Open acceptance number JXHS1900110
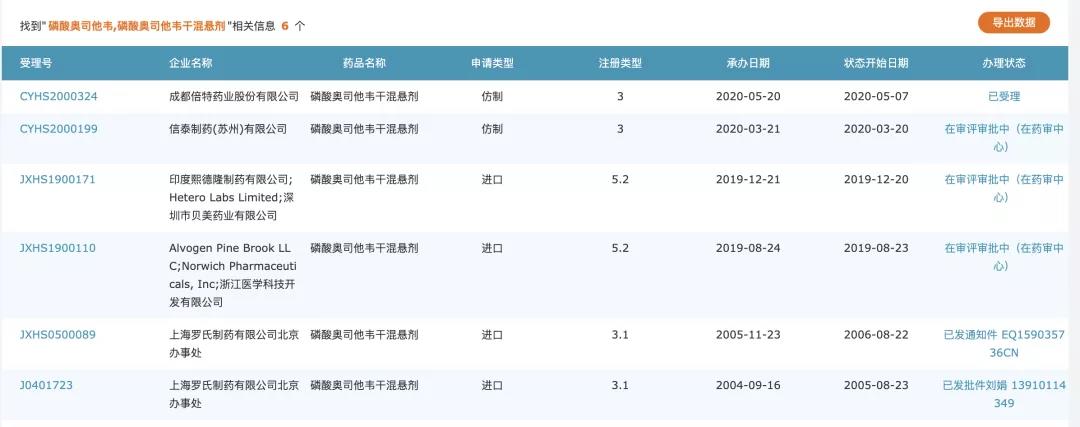1080x427 pixels. coord(58,248)
